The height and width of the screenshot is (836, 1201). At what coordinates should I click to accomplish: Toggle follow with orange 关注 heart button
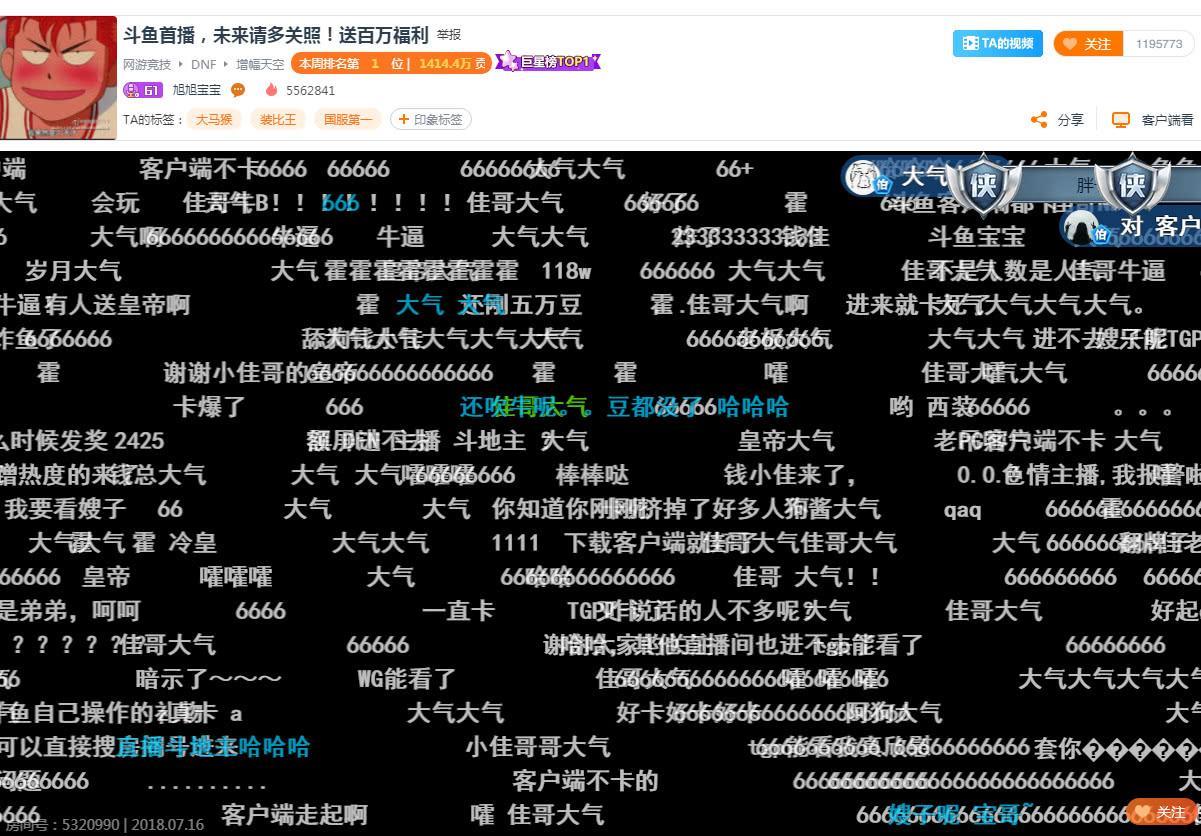[x=1088, y=44]
